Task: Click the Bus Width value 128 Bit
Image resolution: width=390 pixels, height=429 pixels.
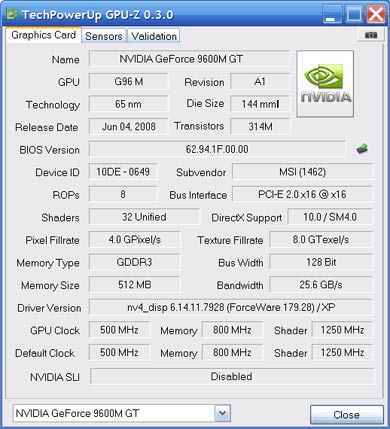Action: 321,262
